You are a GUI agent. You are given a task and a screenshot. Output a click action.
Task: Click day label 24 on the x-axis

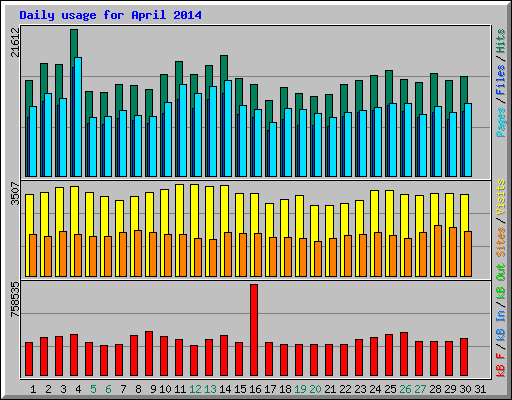(x=375, y=389)
